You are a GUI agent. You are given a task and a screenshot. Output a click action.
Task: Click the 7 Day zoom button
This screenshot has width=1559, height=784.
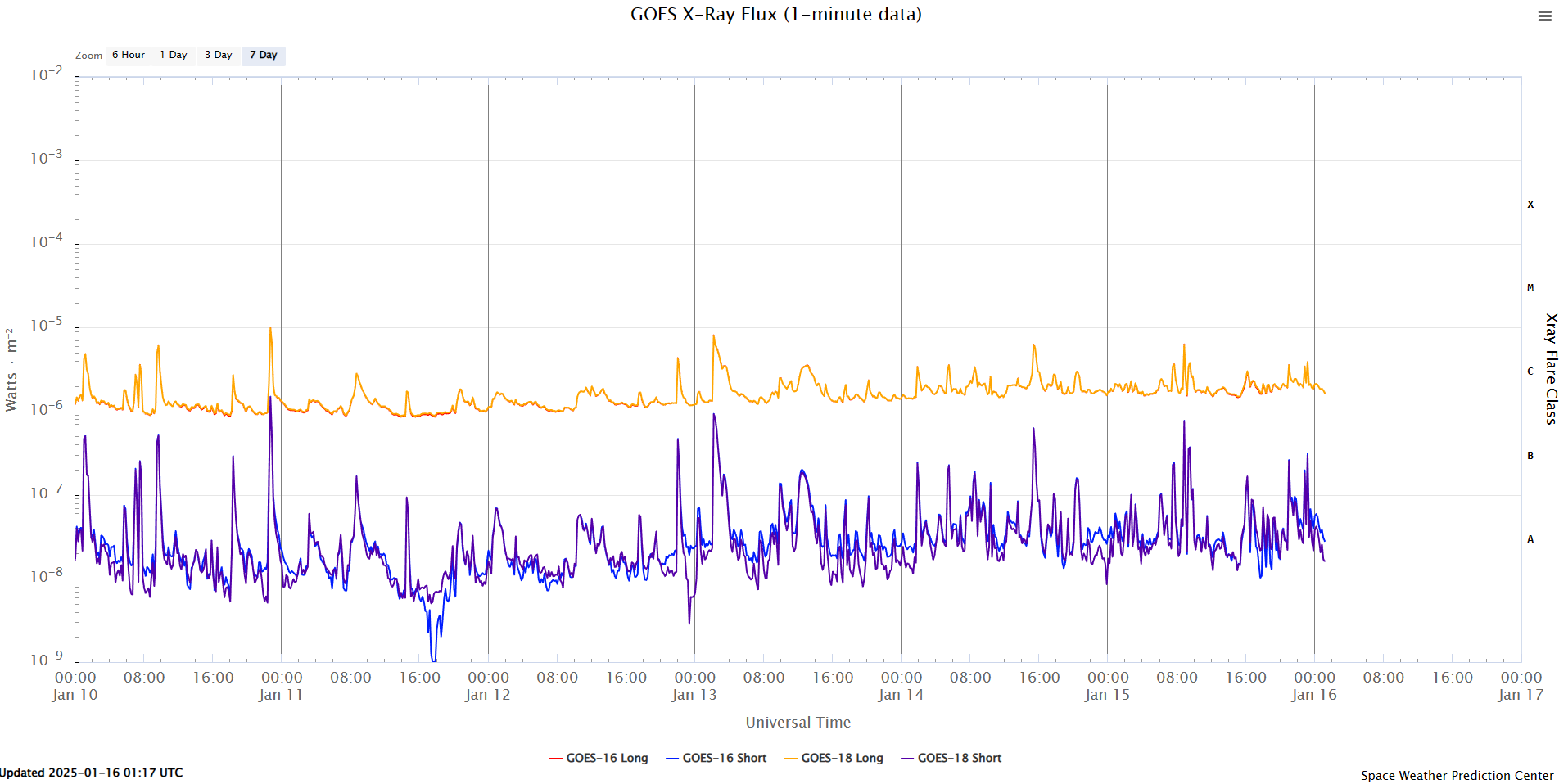[264, 55]
